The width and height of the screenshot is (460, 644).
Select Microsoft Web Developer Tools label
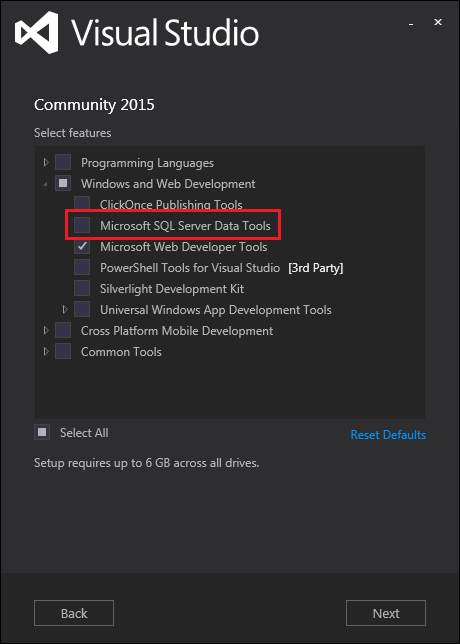184,247
